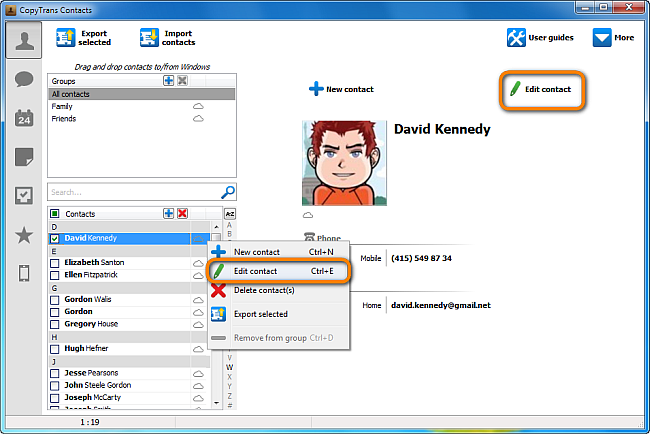Delete contacts via red X header icon
This screenshot has height=434, width=650.
point(182,213)
